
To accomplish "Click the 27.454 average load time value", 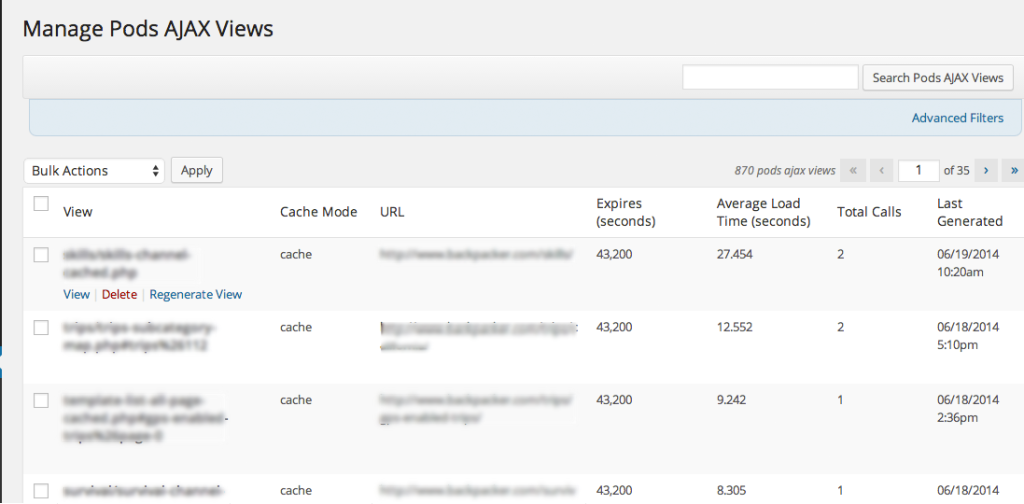I will [x=735, y=255].
